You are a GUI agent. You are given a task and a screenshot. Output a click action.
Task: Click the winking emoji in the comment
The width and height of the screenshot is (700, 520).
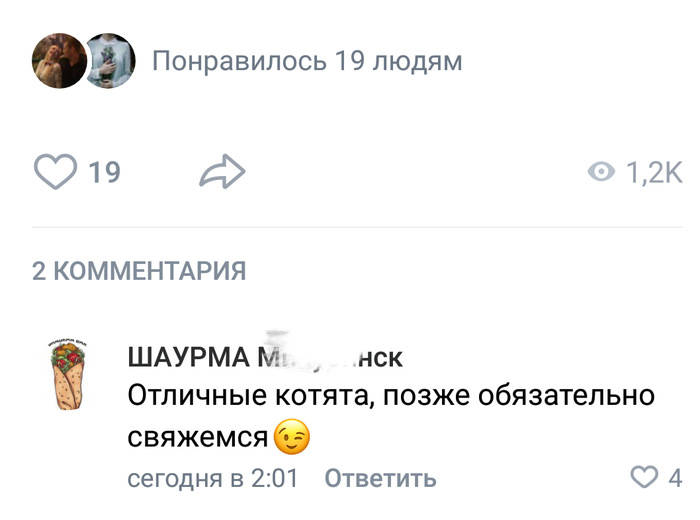(293, 437)
